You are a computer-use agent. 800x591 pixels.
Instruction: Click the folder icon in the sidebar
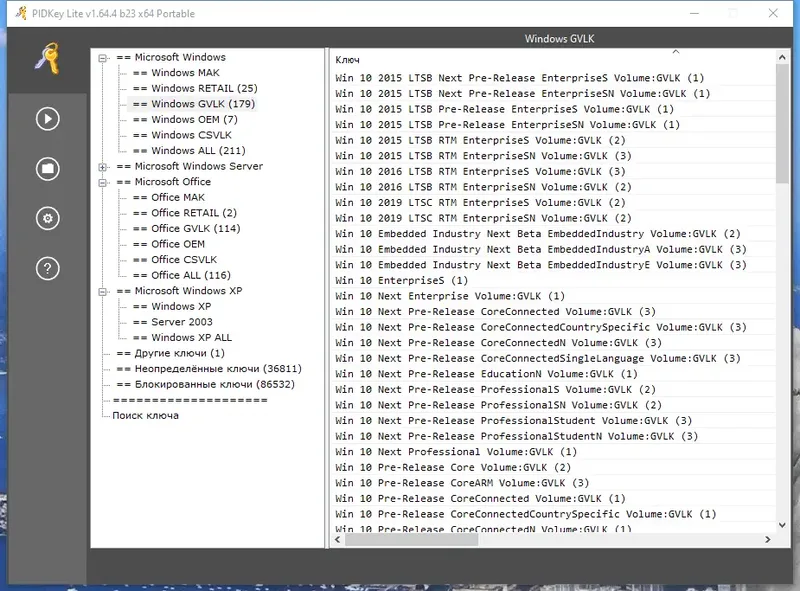pos(47,169)
